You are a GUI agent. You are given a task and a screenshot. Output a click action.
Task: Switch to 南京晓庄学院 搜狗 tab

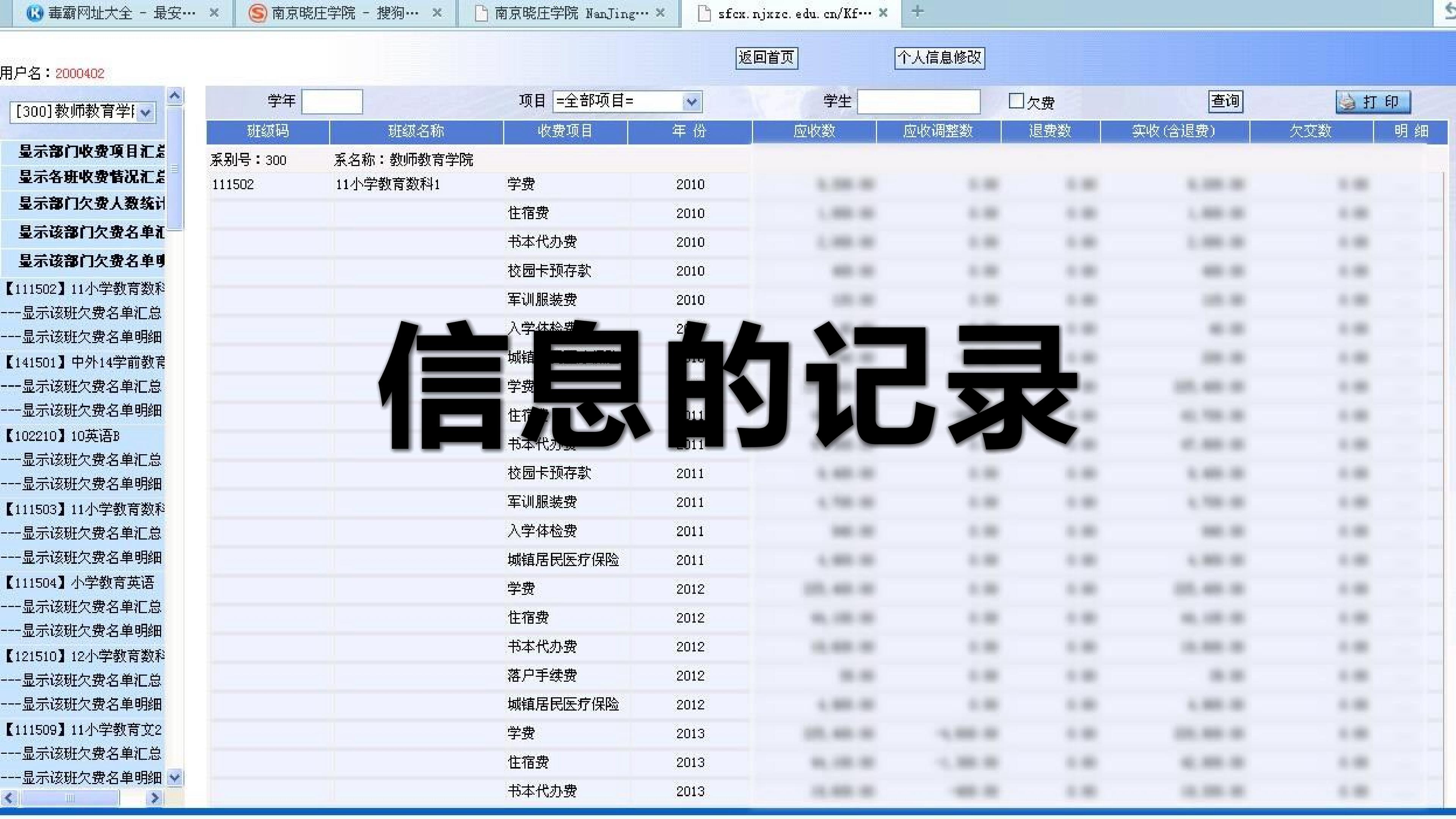[345, 13]
